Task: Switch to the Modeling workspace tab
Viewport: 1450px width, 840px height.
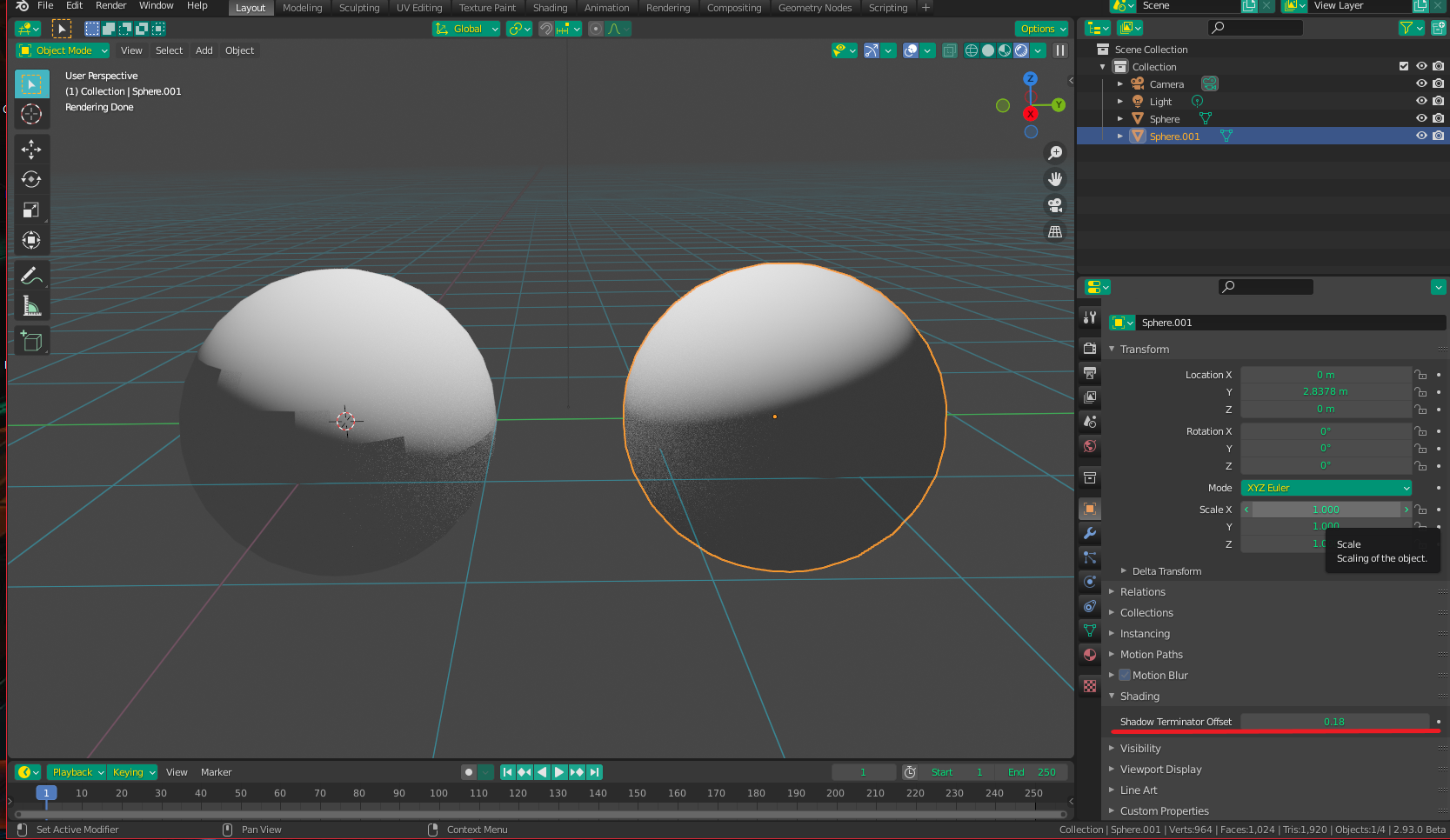Action: pos(302,8)
